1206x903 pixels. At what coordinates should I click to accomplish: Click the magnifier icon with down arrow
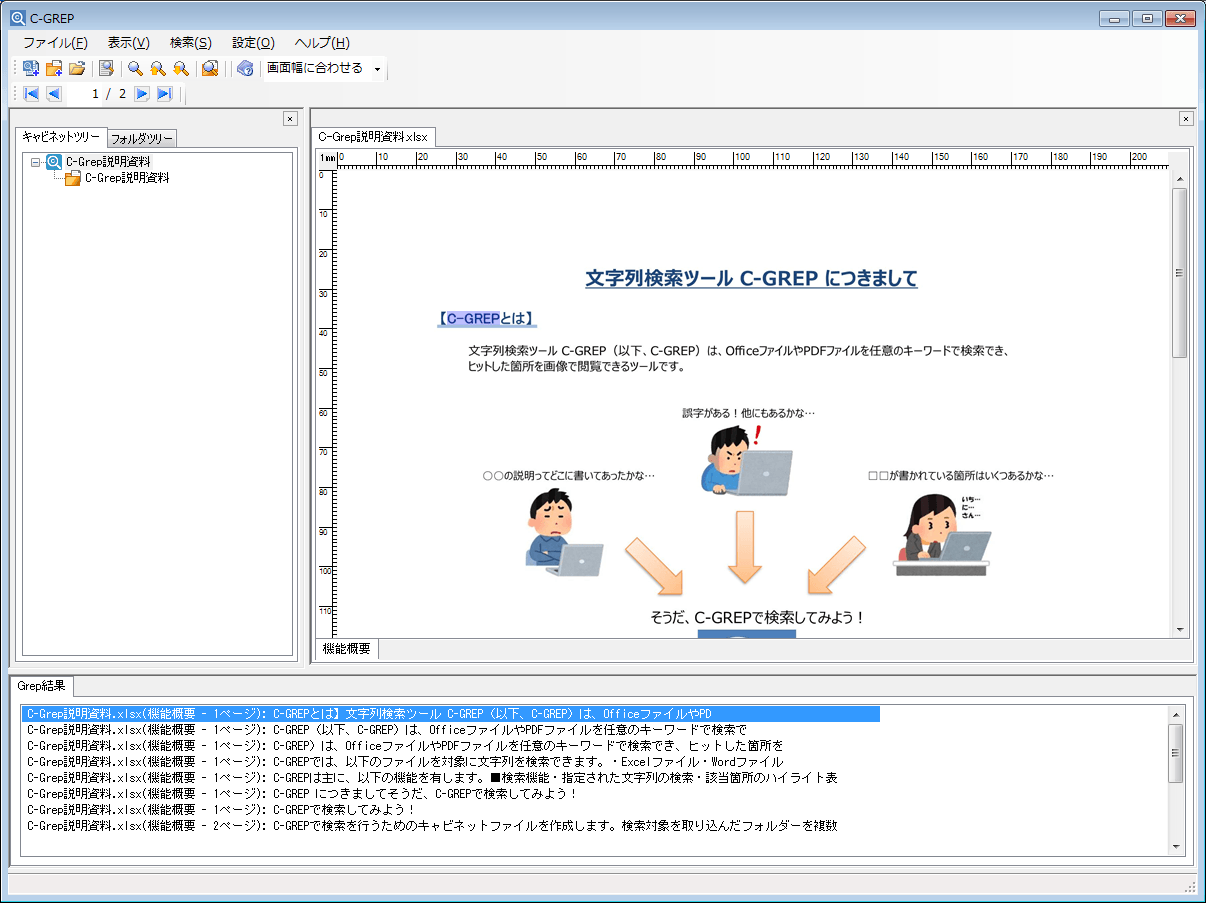pos(181,69)
